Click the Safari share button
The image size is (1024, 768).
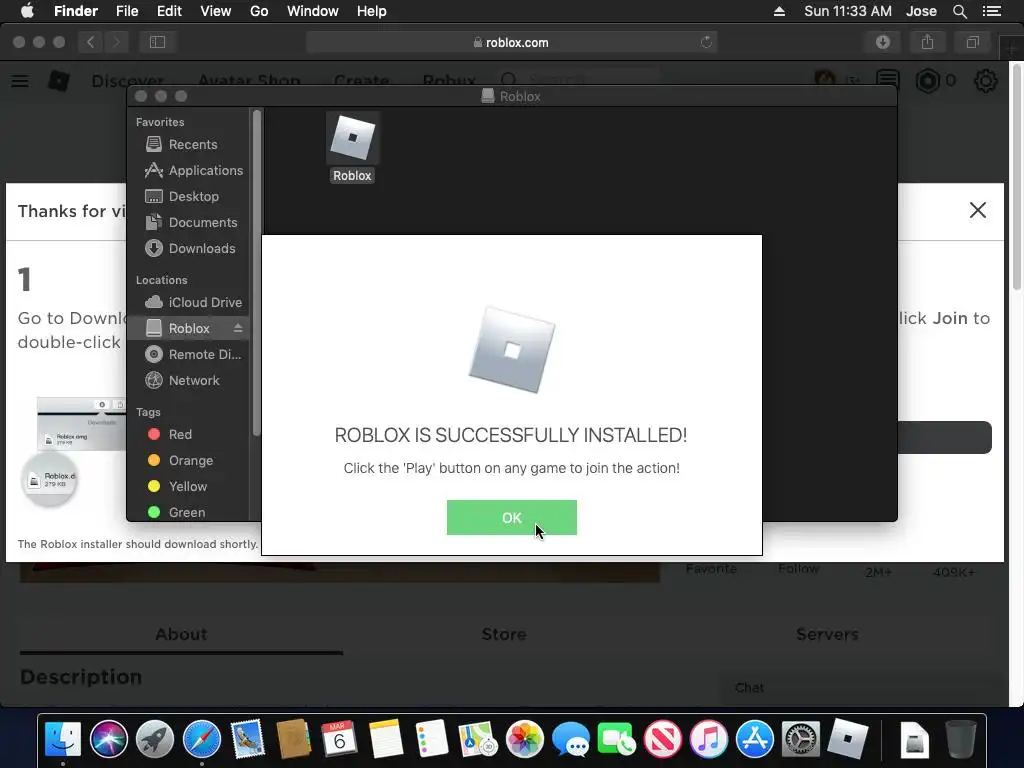point(927,42)
